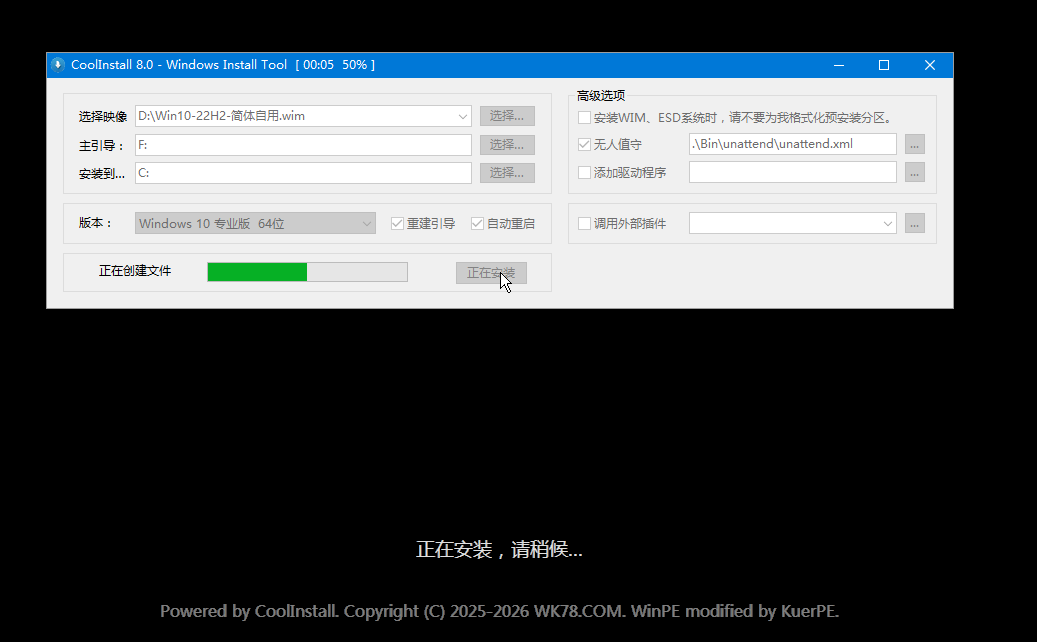
Task: Click the CoolInstall app icon in title bar
Action: [x=58, y=65]
